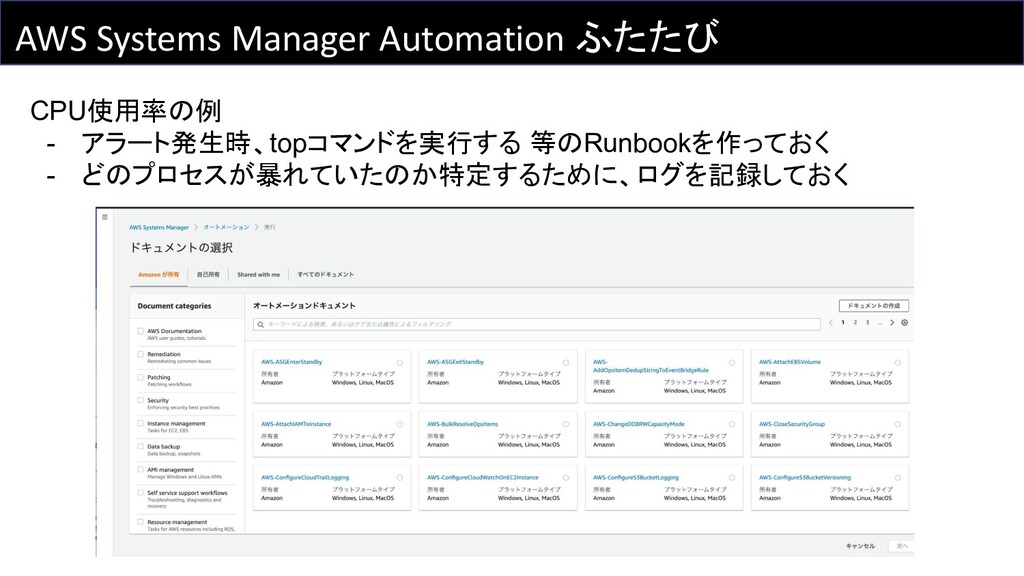Click the ドキュメントの作成 button

point(874,306)
